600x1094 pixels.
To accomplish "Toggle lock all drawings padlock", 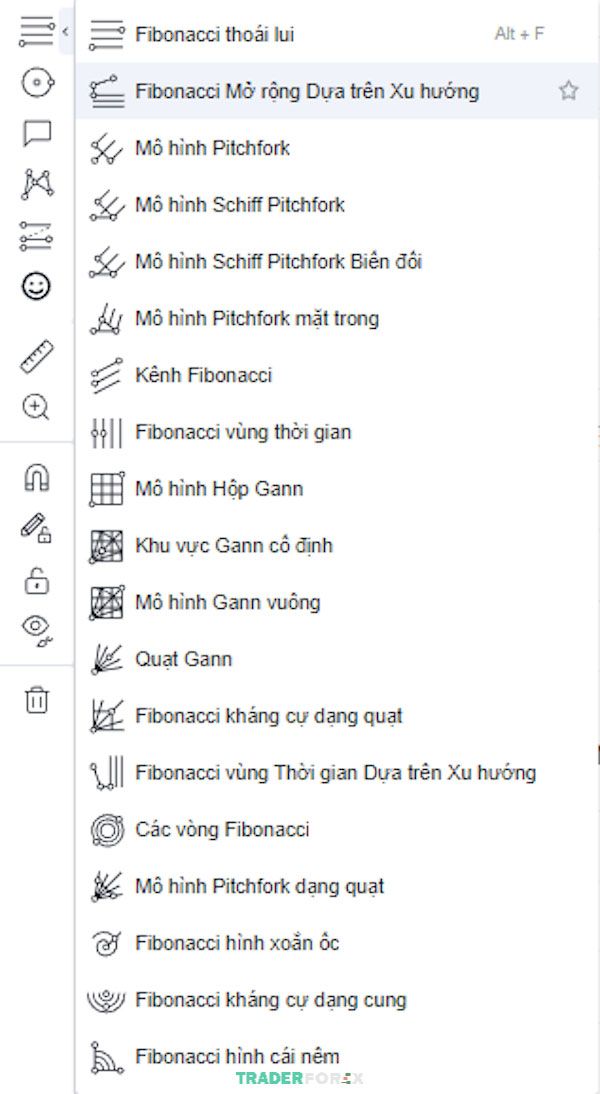I will 37,580.
